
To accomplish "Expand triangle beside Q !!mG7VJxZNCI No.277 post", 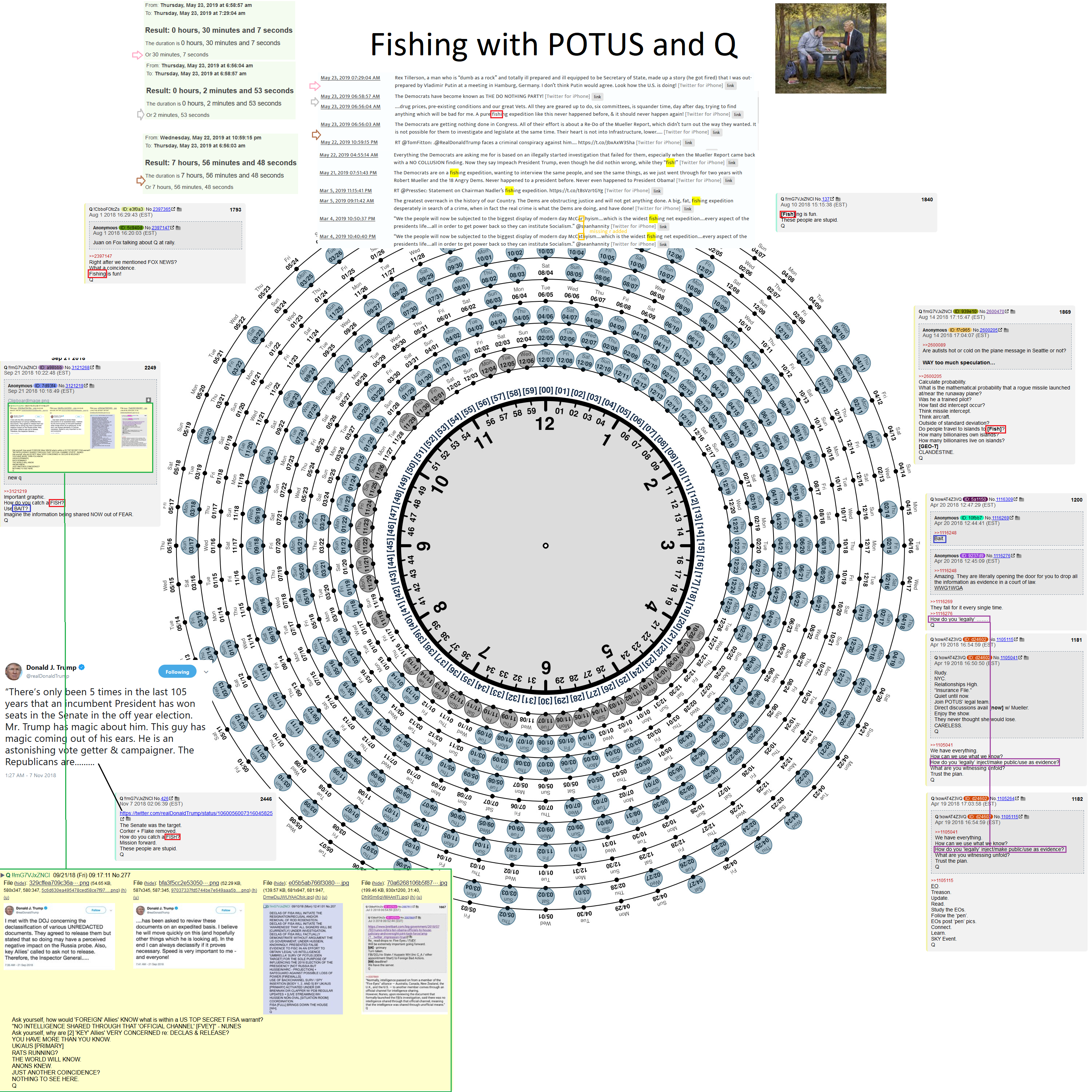I will [x=3, y=875].
